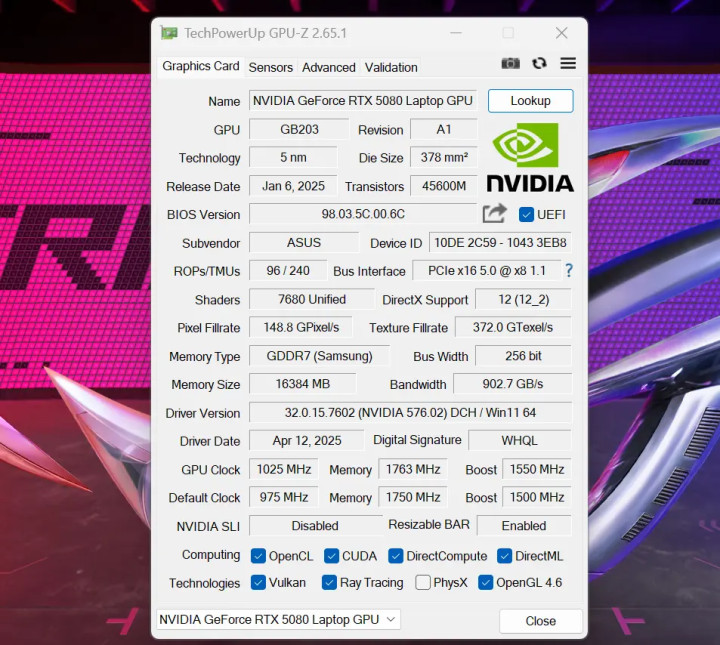Viewport: 720px width, 645px height.
Task: Click NVIDIA SLI value Disabled
Action: pos(315,526)
